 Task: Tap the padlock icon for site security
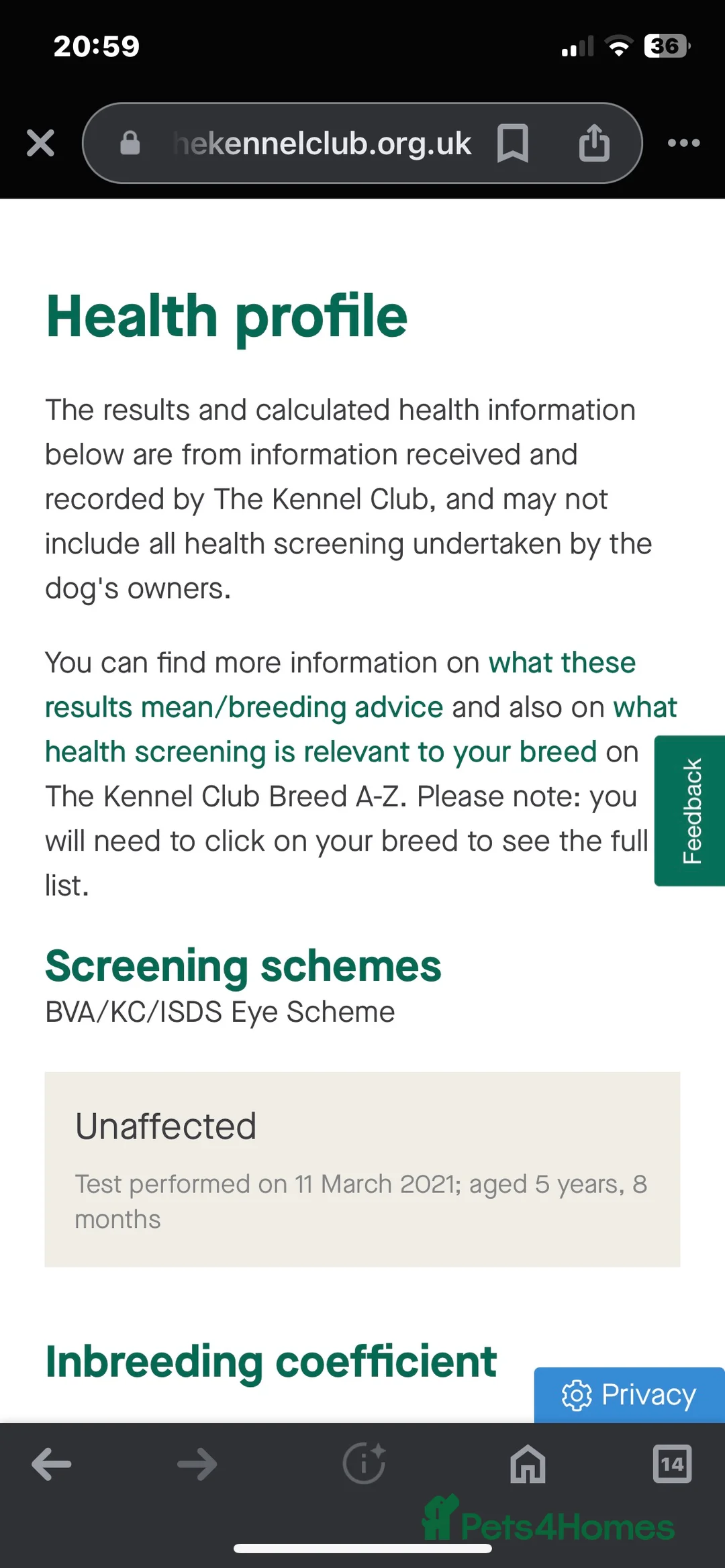click(x=130, y=143)
